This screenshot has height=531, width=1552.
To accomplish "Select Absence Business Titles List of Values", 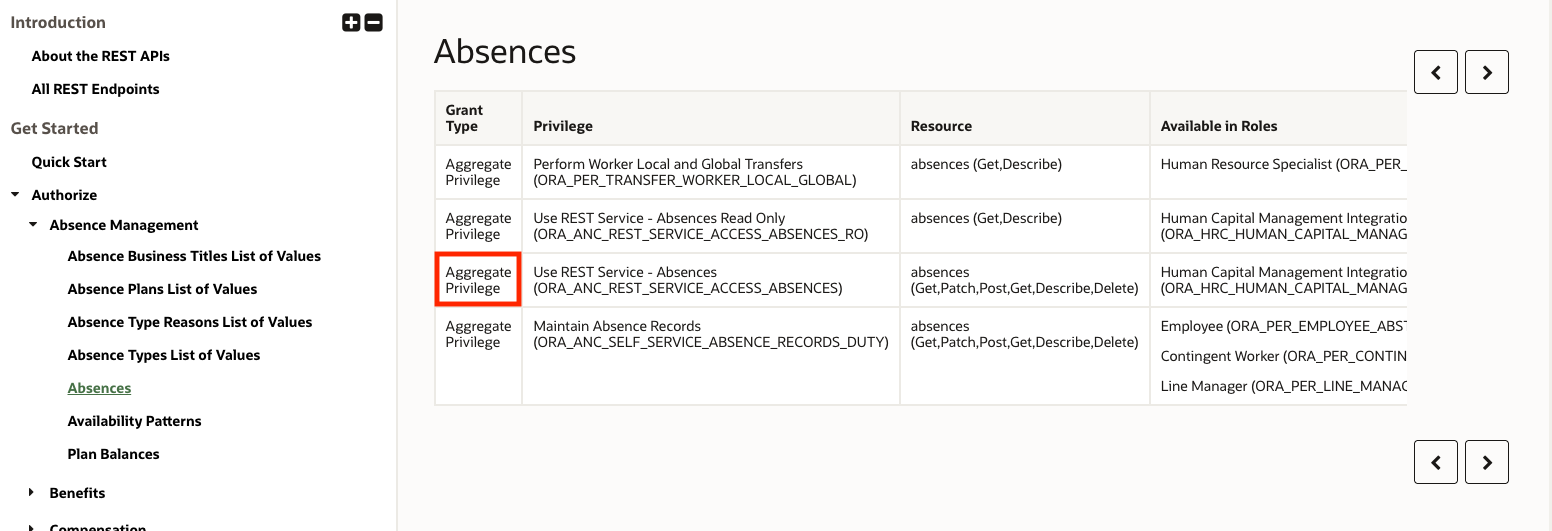I will point(194,256).
